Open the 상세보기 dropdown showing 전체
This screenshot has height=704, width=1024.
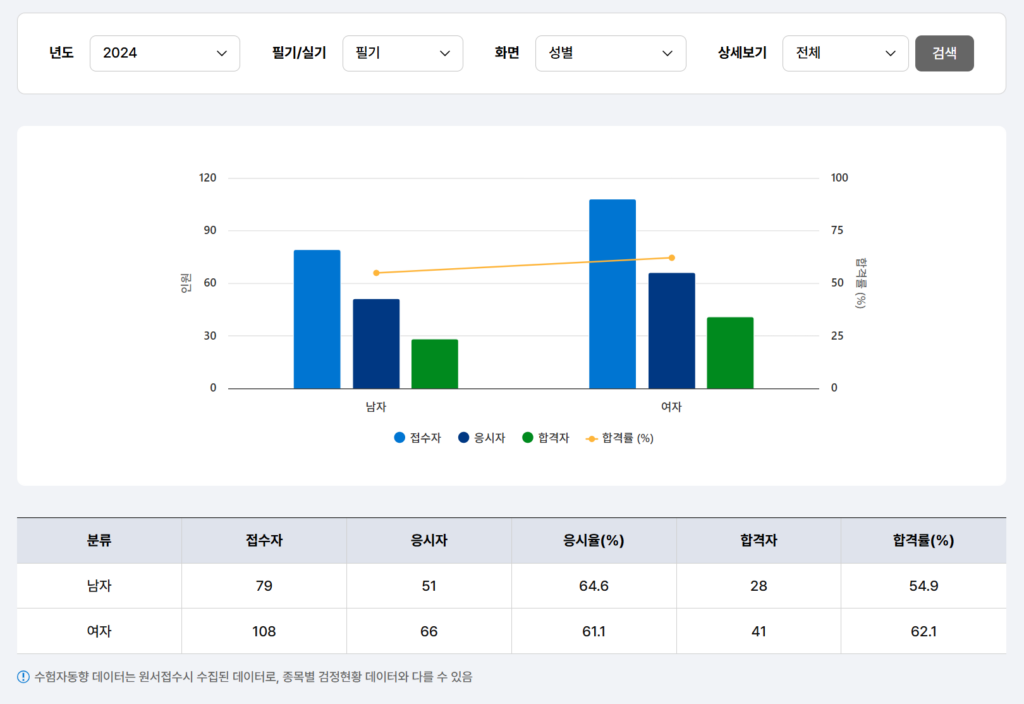(845, 53)
